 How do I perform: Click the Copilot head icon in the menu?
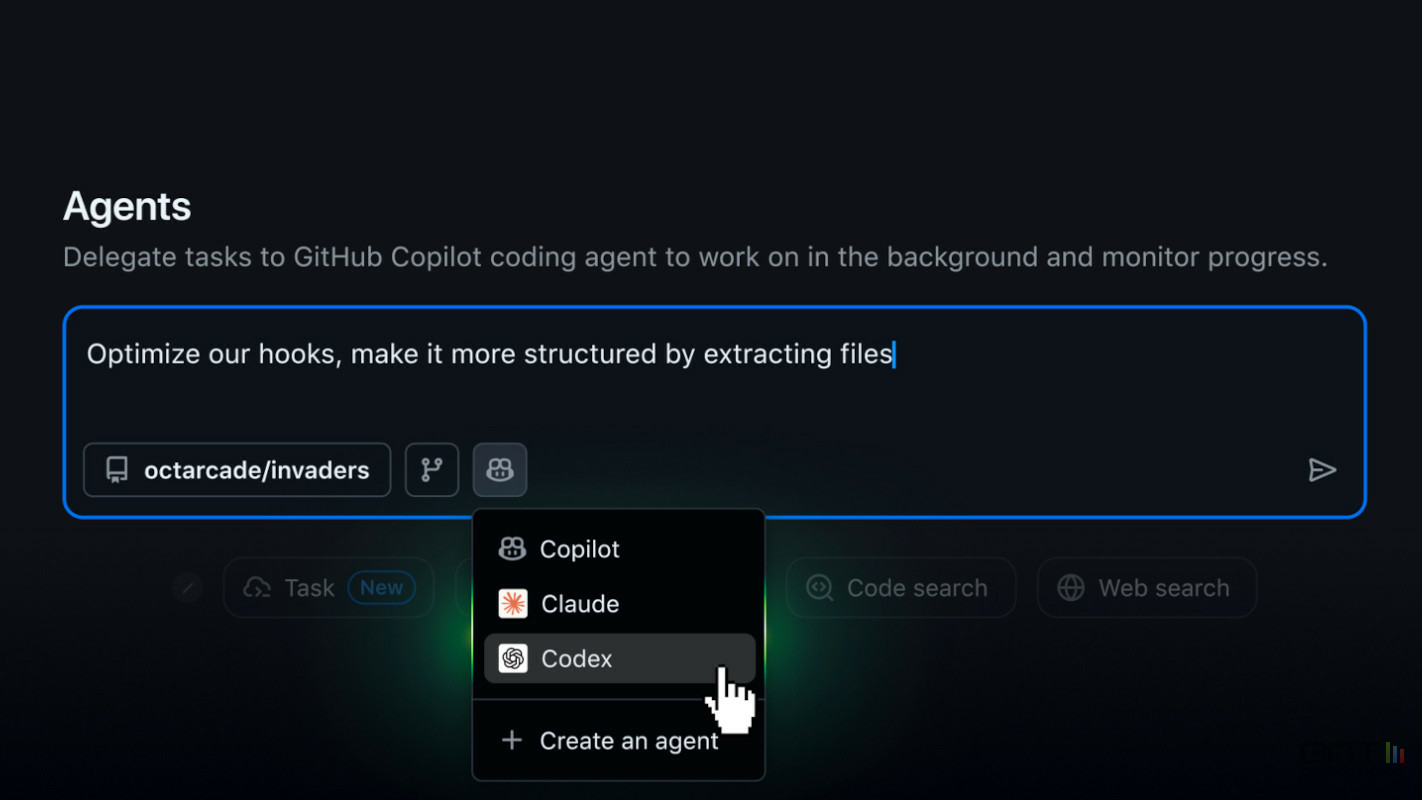click(x=512, y=548)
